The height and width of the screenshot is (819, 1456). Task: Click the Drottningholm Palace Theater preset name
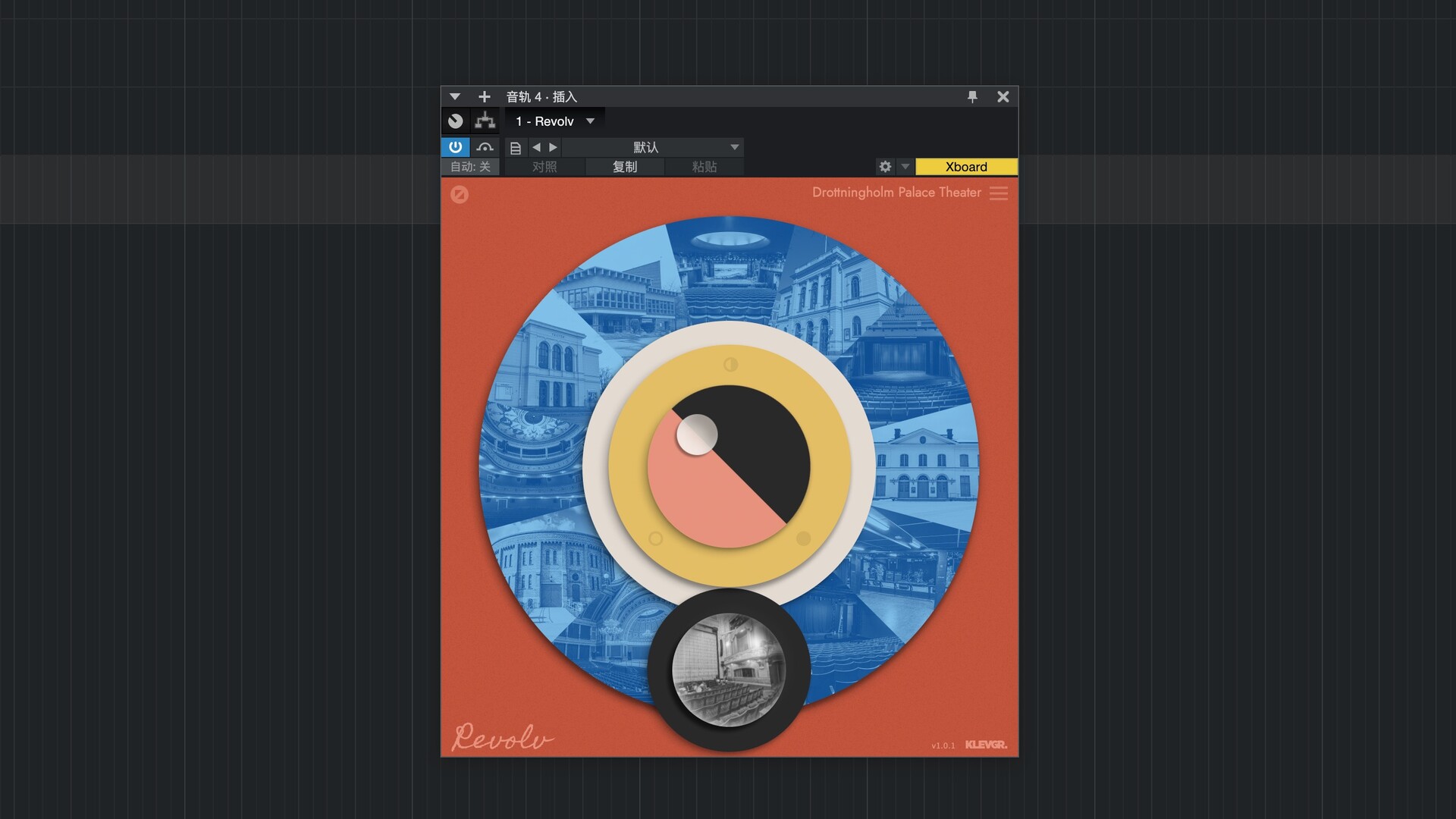(896, 193)
